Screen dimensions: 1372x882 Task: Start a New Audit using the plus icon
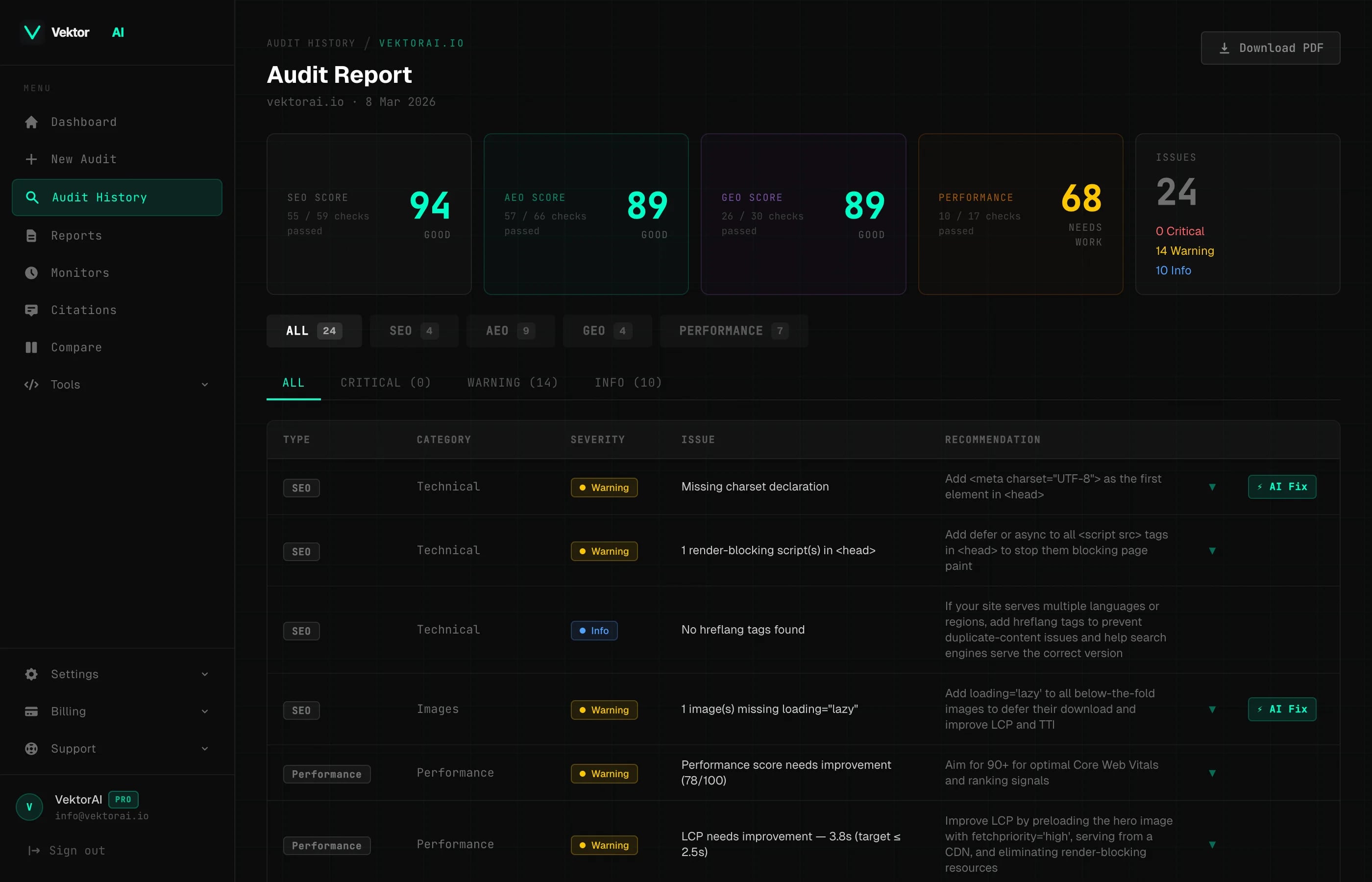pos(31,159)
